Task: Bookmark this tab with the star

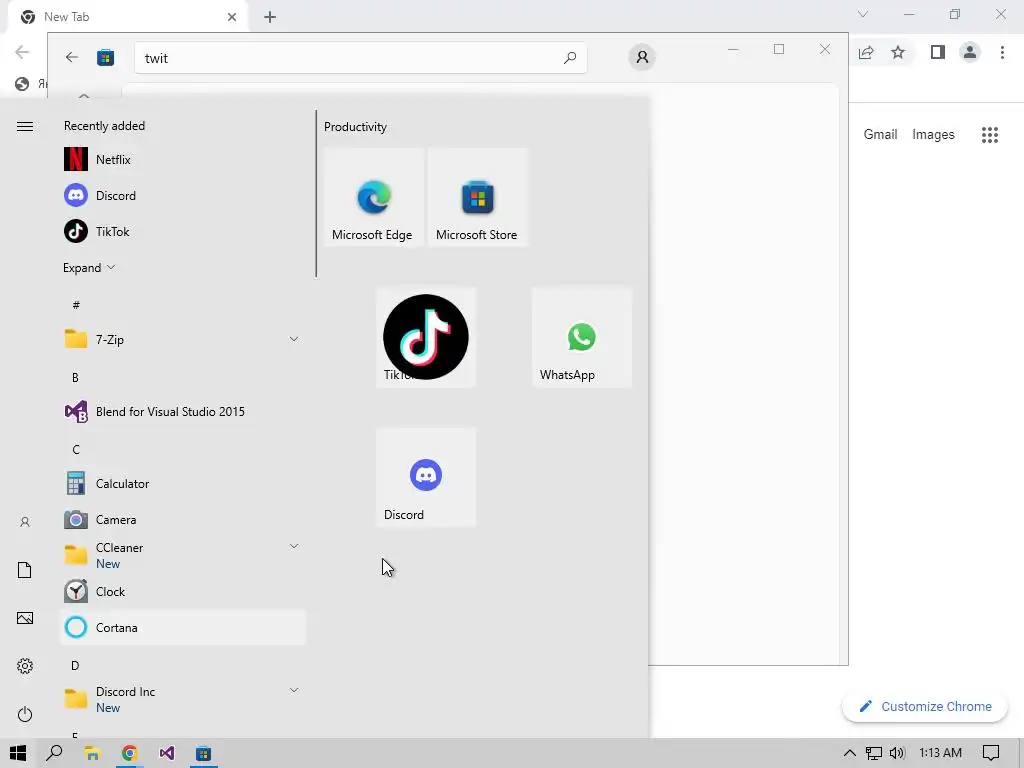Action: [898, 52]
